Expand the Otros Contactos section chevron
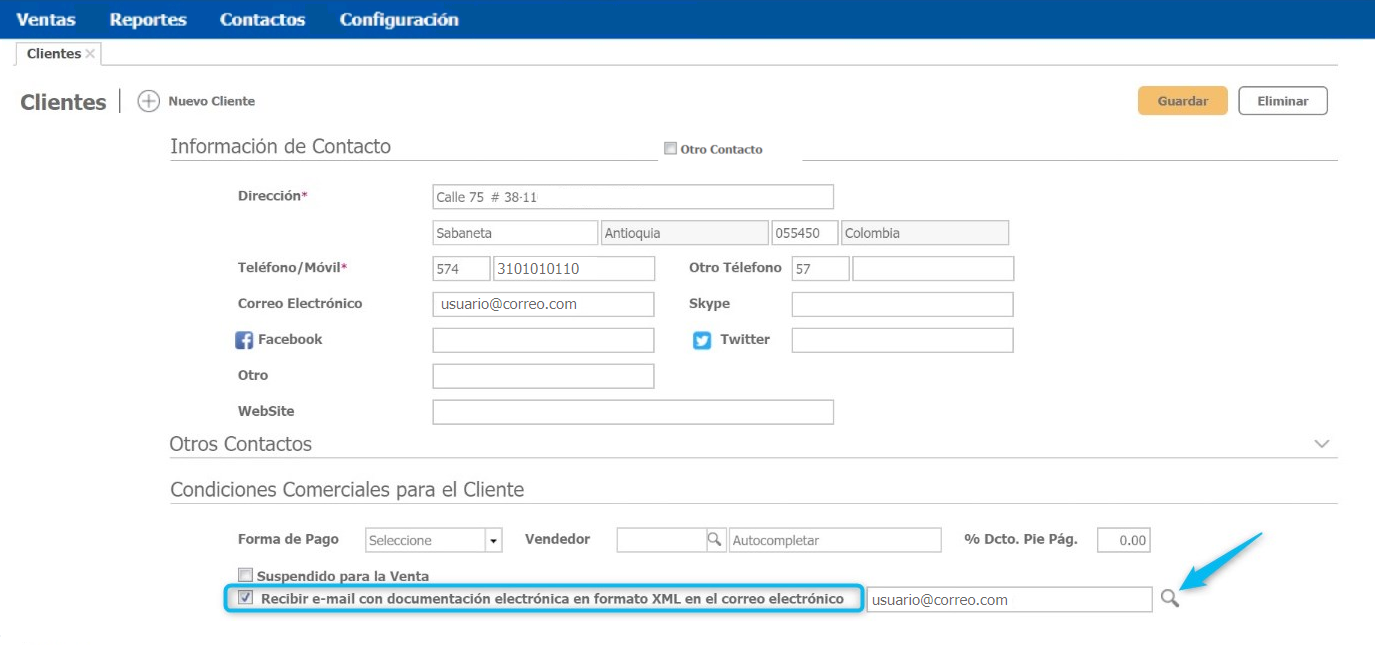The width and height of the screenshot is (1375, 645). [x=1322, y=444]
